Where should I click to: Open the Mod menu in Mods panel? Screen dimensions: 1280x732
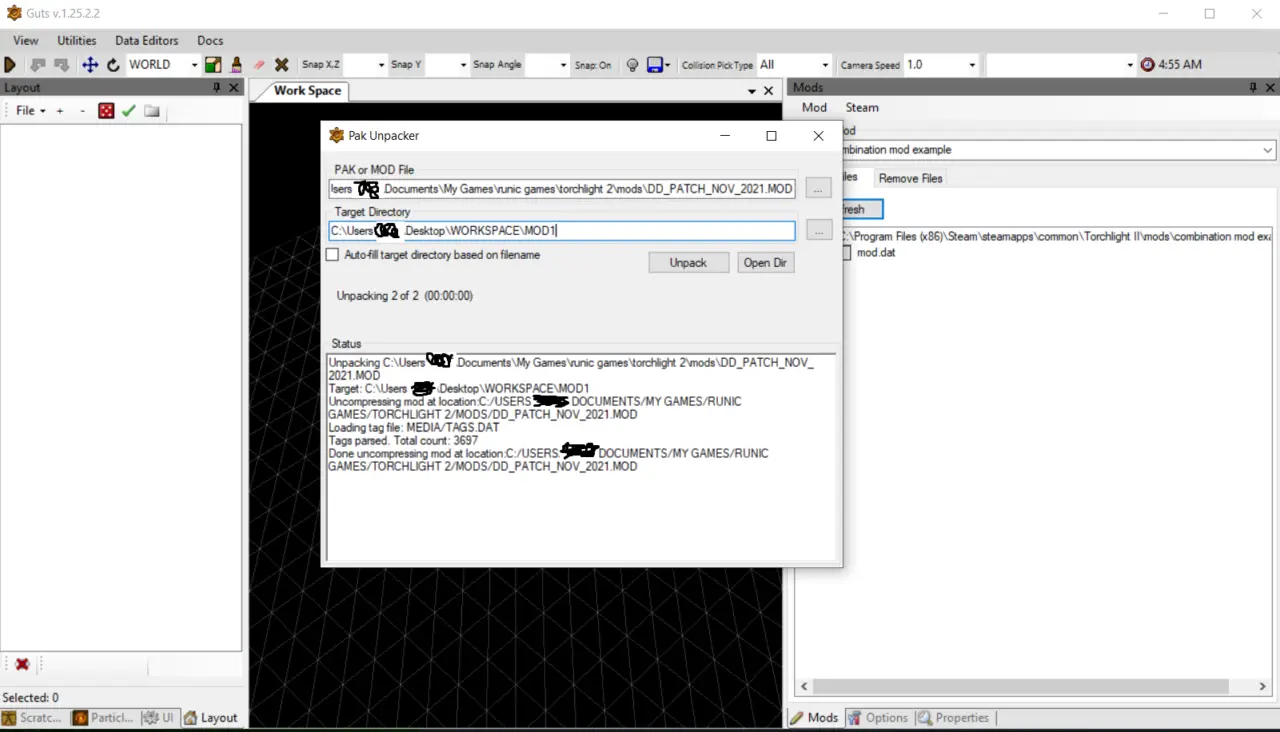(x=815, y=108)
